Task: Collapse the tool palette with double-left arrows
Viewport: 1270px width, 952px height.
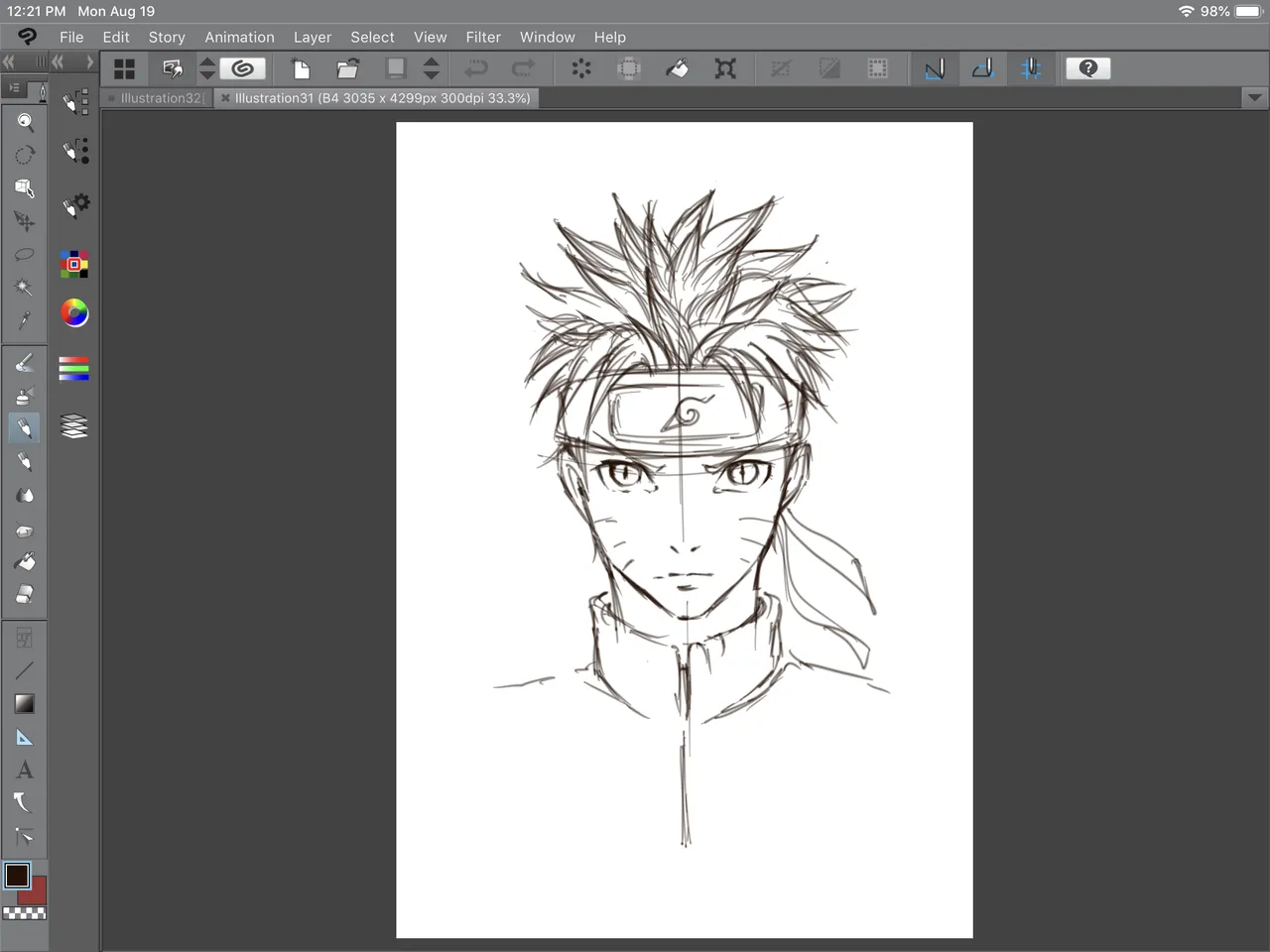Action: click(9, 61)
